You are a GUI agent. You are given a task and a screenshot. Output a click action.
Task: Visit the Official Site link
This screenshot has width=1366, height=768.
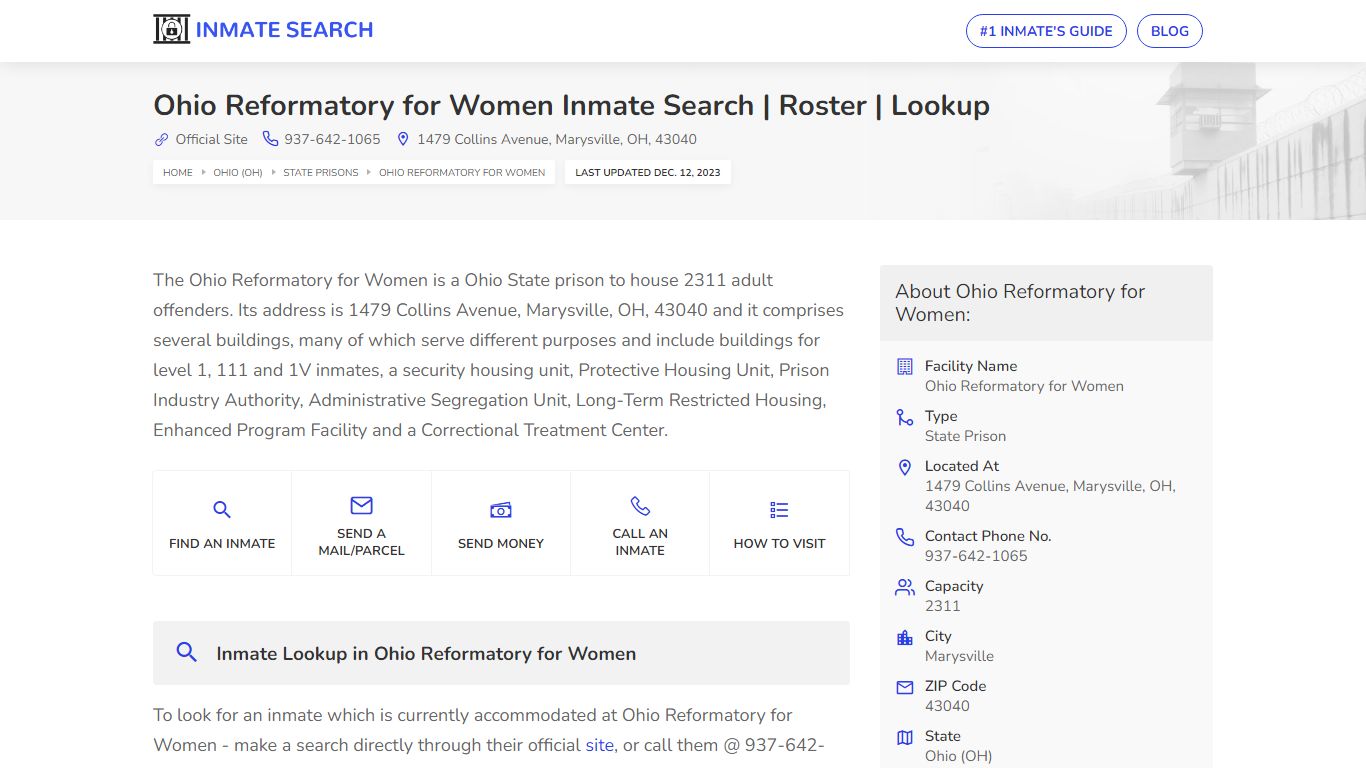click(211, 139)
